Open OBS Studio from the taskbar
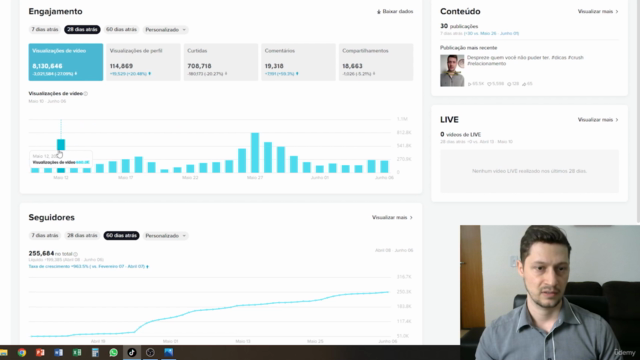The image size is (640, 360). point(150,353)
